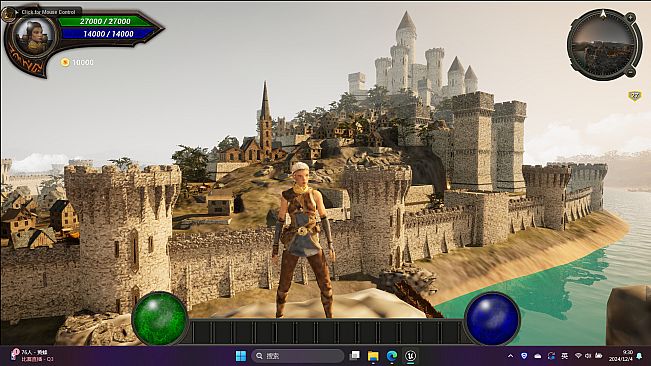Click the gold amount 10000
This screenshot has width=651, height=366.
pos(83,62)
